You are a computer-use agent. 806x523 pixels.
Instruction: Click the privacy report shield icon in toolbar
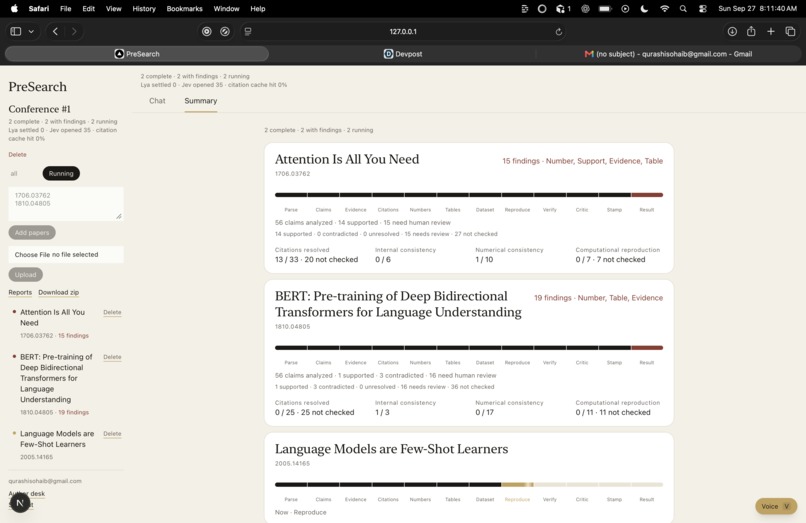[x=207, y=31]
